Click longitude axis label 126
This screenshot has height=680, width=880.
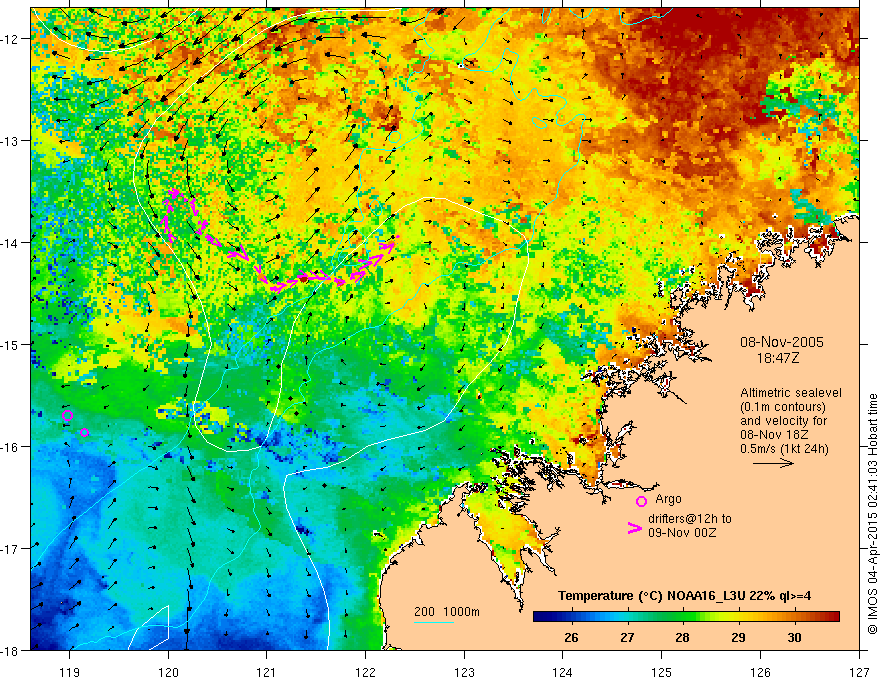[x=760, y=672]
